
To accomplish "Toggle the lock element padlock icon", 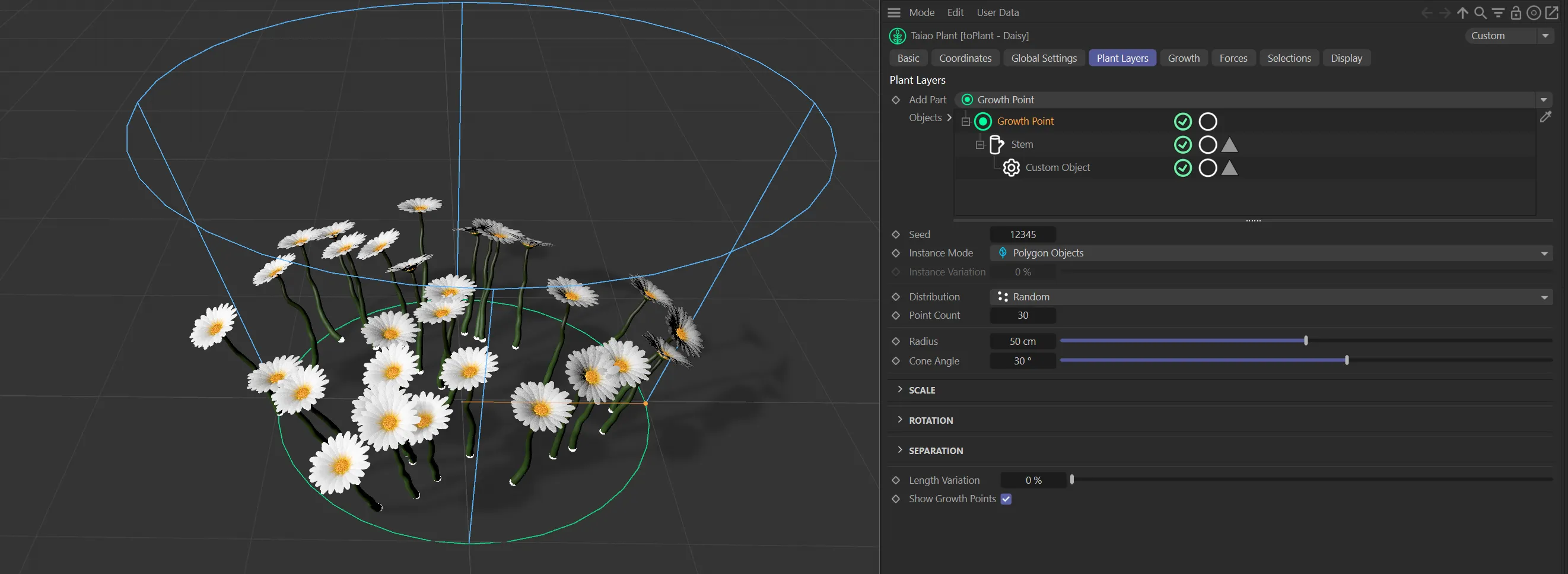I will pyautogui.click(x=1516, y=13).
